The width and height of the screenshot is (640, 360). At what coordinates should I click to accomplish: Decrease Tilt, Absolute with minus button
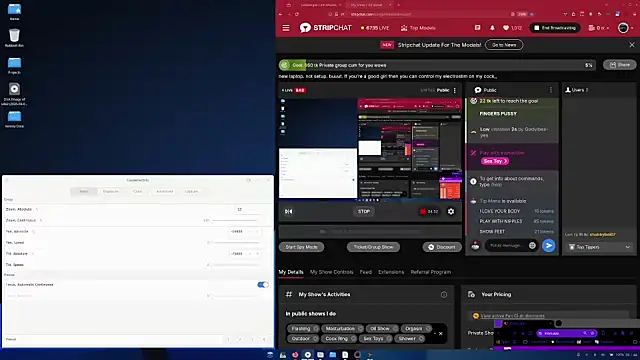[x=250, y=253]
